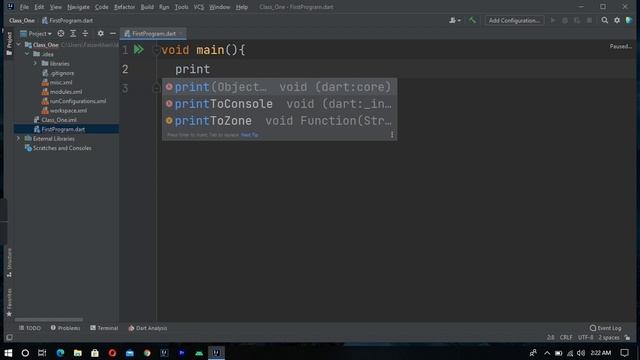Select printToConsole completion suggestion
The width and height of the screenshot is (640, 360).
280,104
